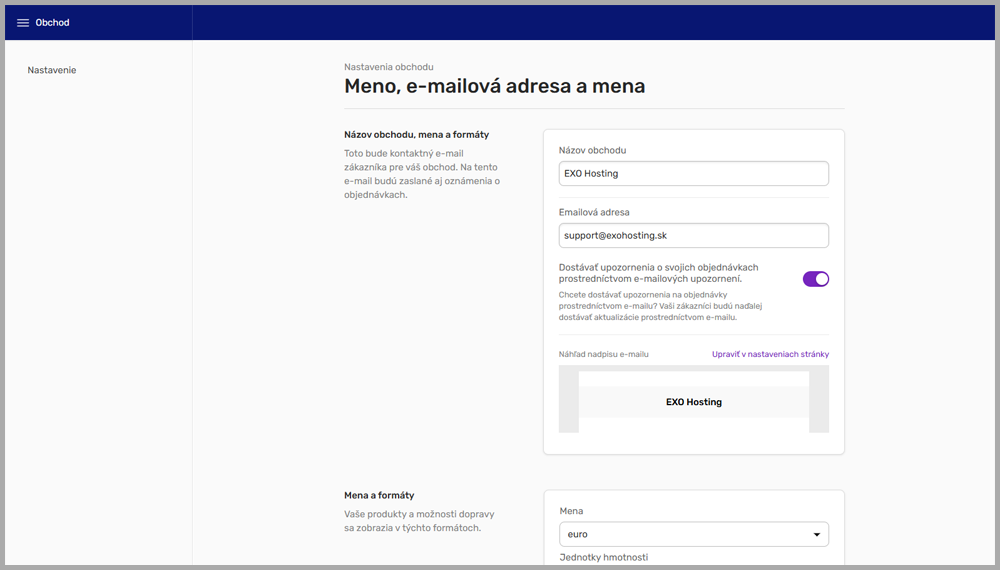Disable e-mail order notifications toggle
Viewport: 1000px width, 570px height.
pos(815,279)
